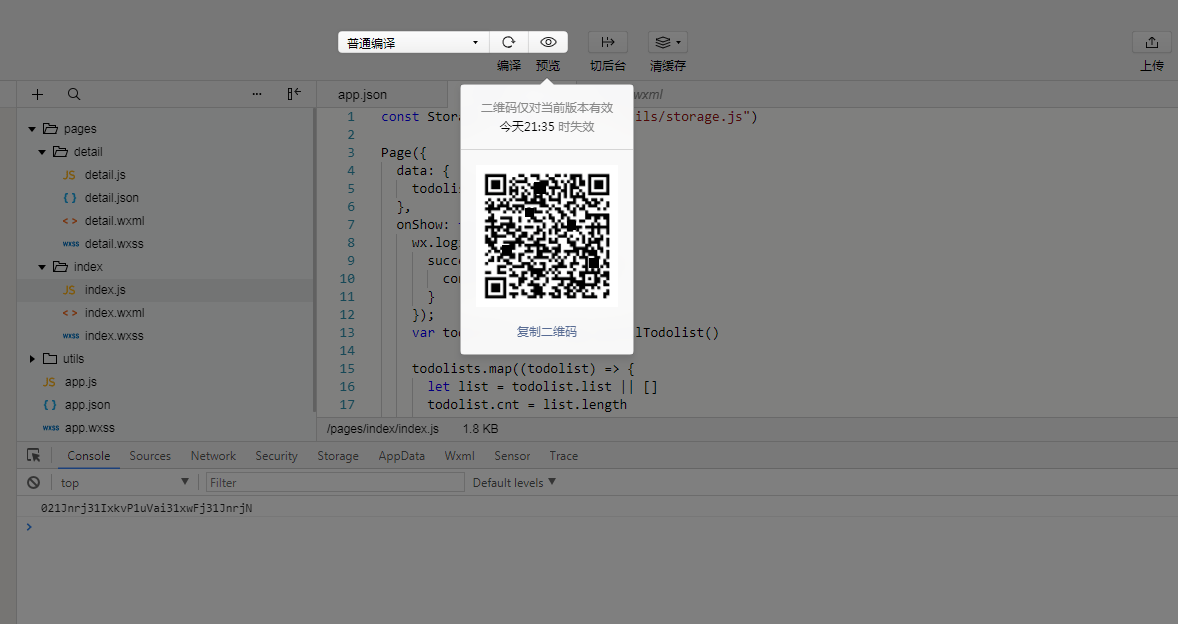The height and width of the screenshot is (624, 1178).
Task: Collapse the pages folder
Action: pyautogui.click(x=32, y=129)
